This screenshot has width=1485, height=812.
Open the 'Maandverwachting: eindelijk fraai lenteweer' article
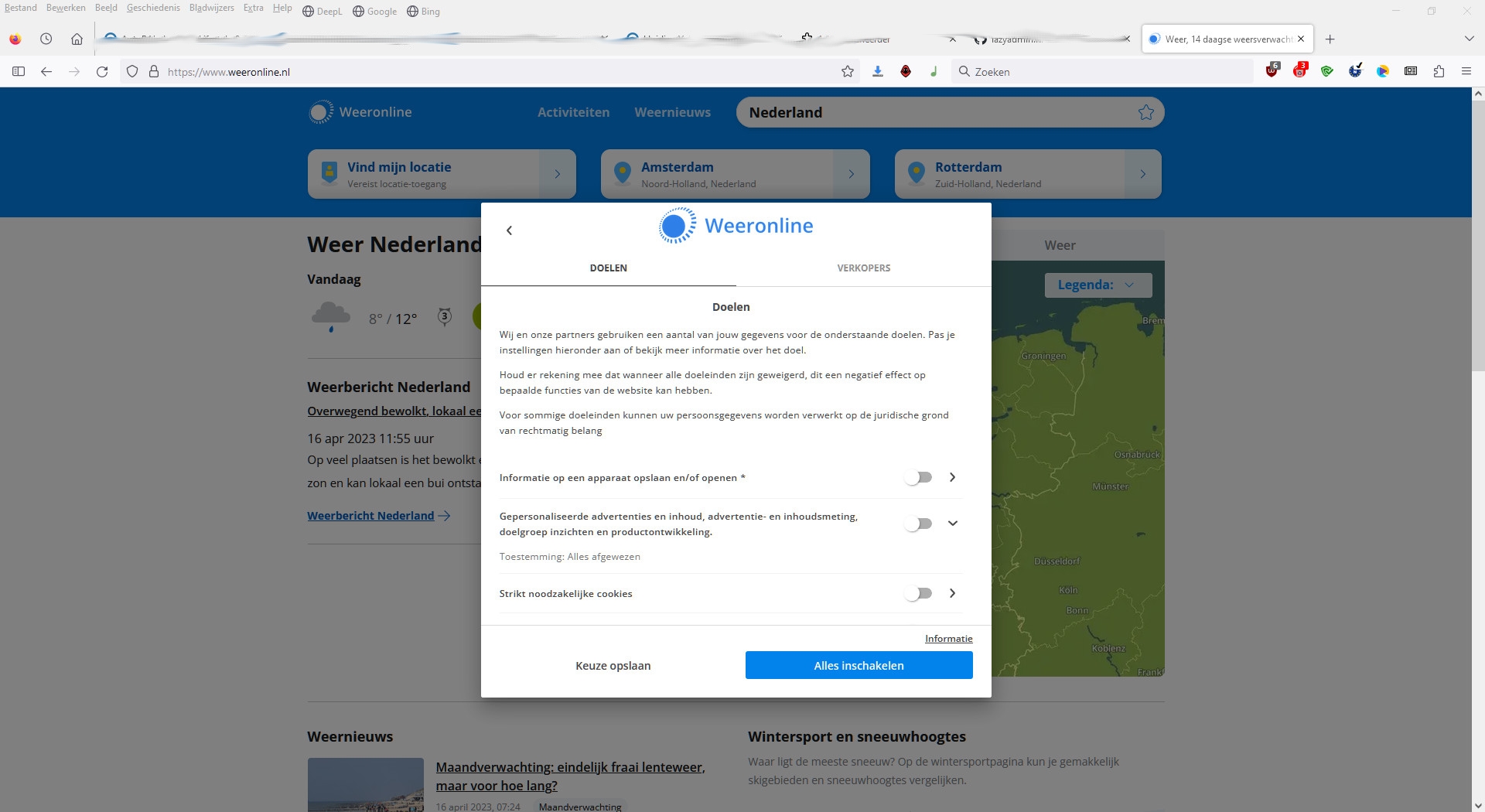[x=570, y=776]
